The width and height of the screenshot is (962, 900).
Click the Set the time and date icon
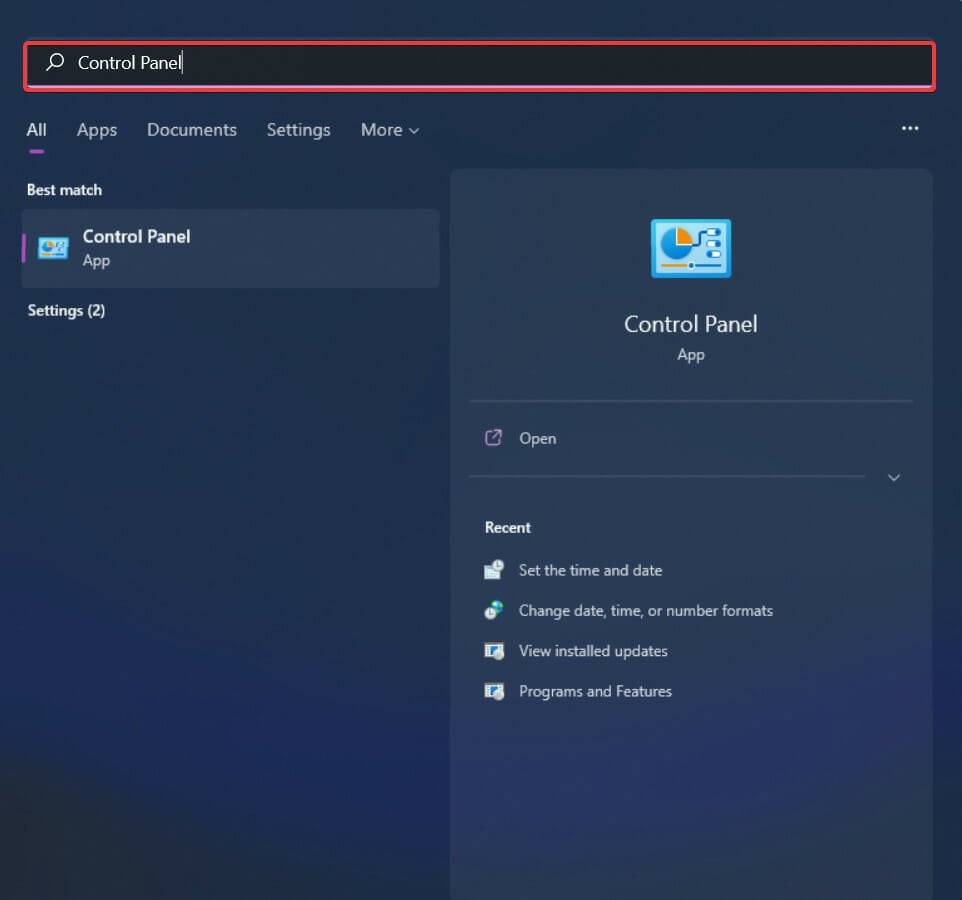[x=493, y=569]
